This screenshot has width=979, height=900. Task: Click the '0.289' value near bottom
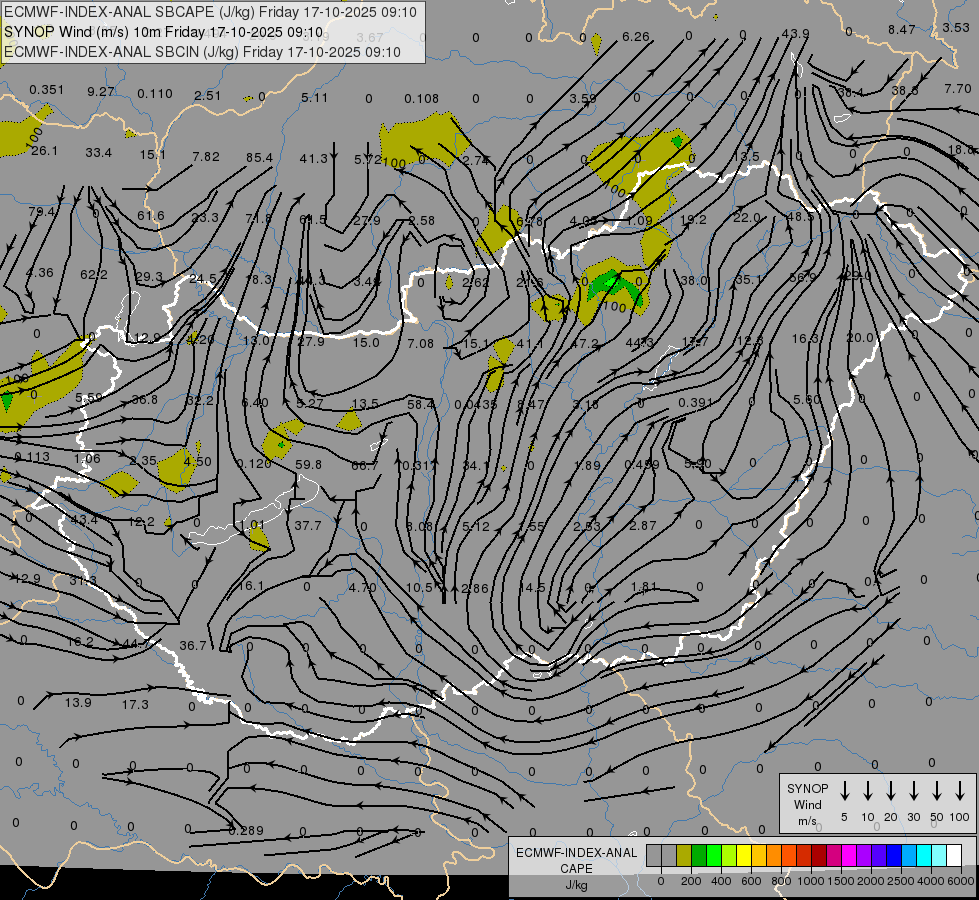click(246, 831)
